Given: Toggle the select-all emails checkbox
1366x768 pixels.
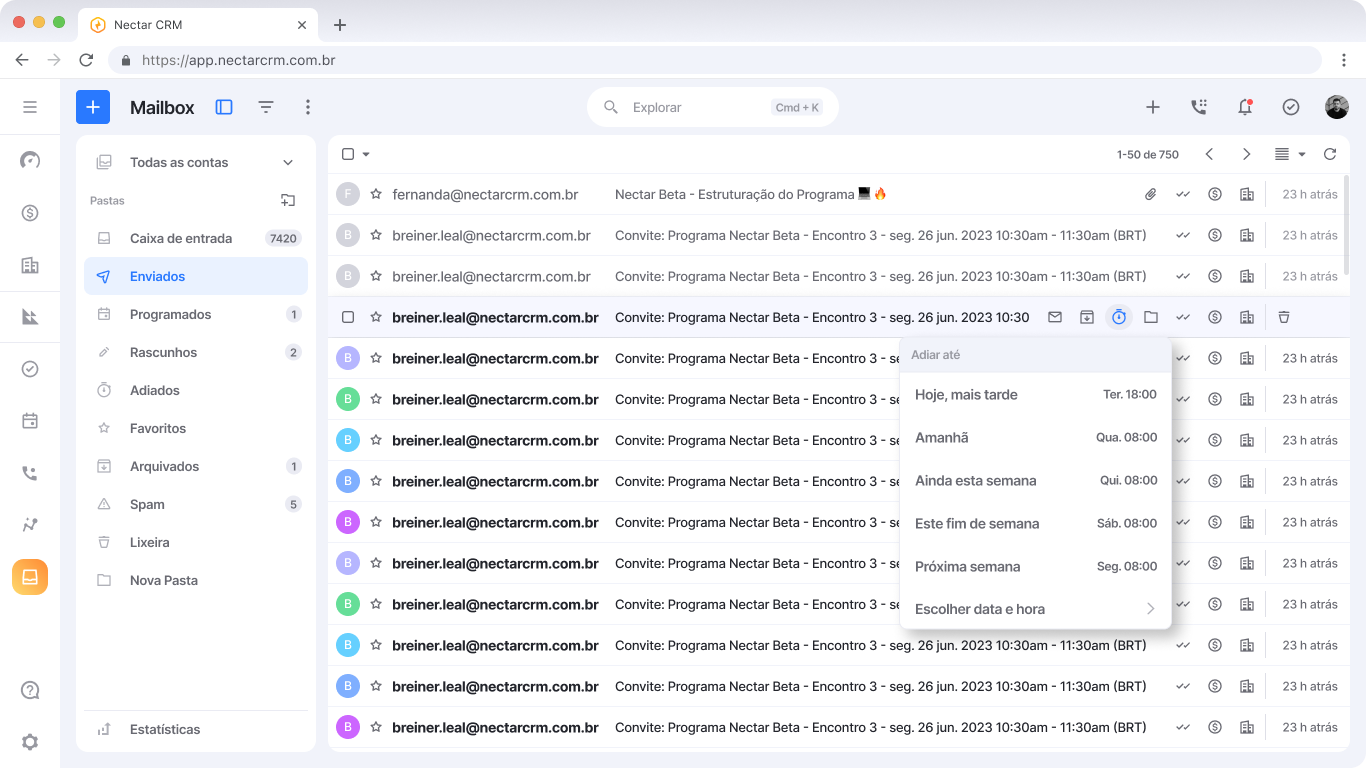Looking at the screenshot, I should (x=348, y=154).
